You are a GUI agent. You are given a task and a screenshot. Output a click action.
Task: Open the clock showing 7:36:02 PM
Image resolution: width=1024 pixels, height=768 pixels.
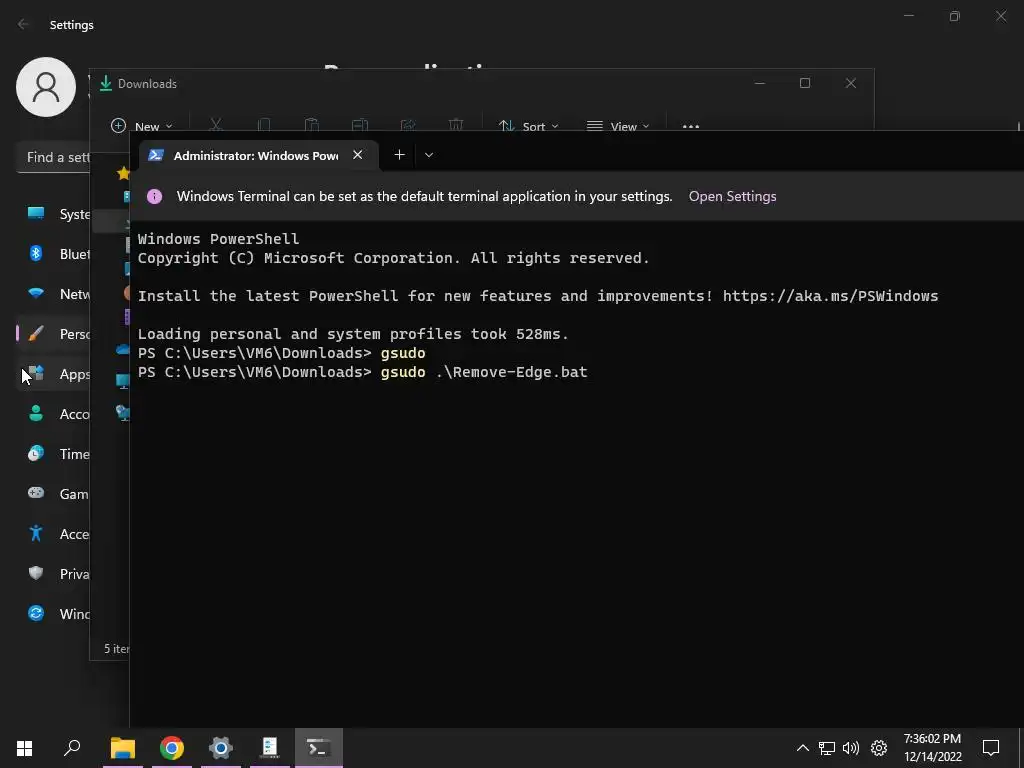pyautogui.click(x=932, y=748)
